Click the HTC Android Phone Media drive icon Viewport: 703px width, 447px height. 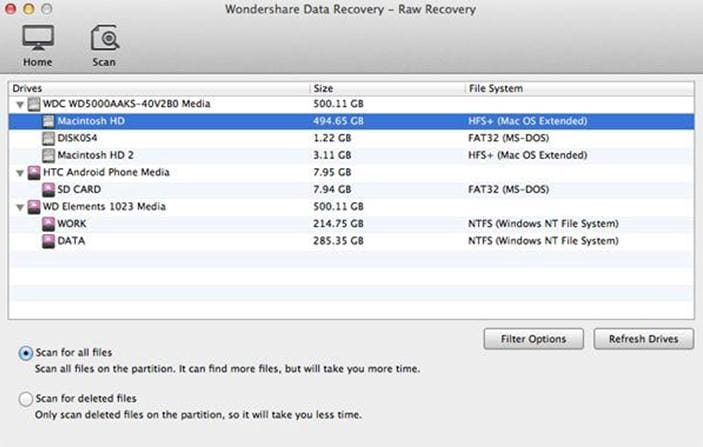31,172
